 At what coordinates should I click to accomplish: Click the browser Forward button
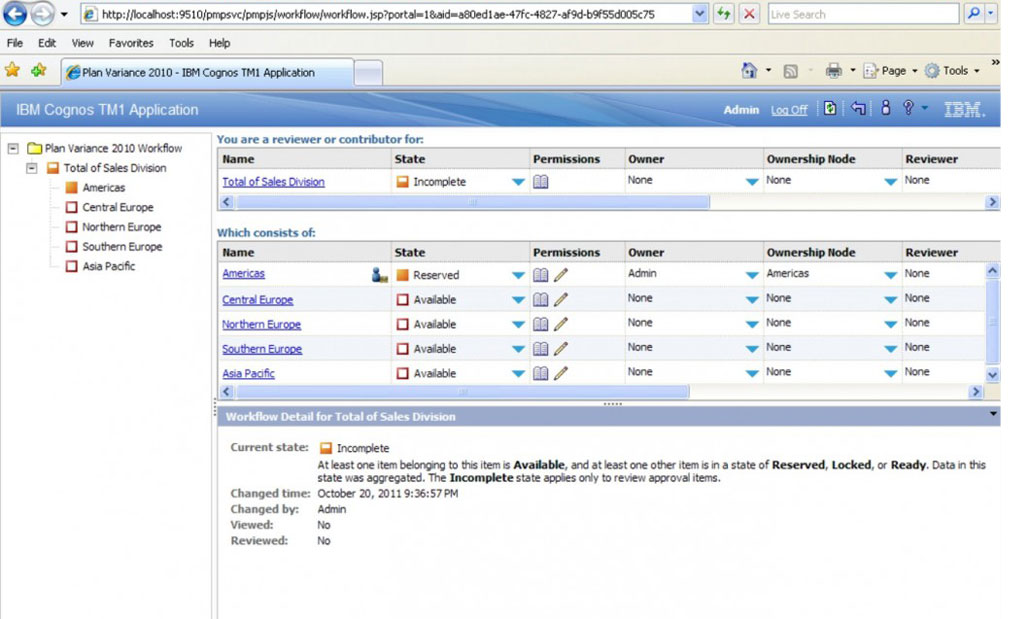43,13
